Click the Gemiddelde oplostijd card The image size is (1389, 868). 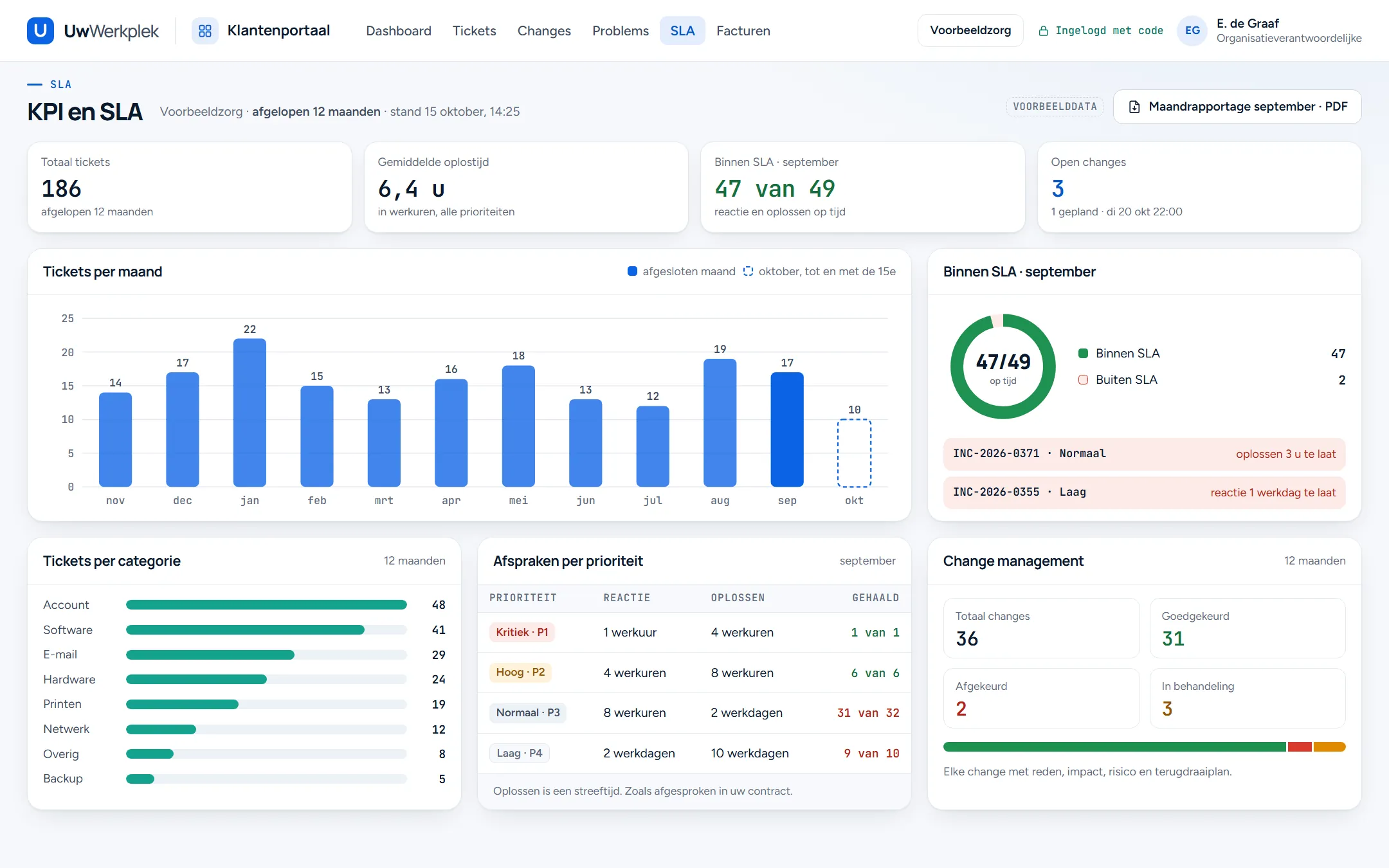coord(526,187)
